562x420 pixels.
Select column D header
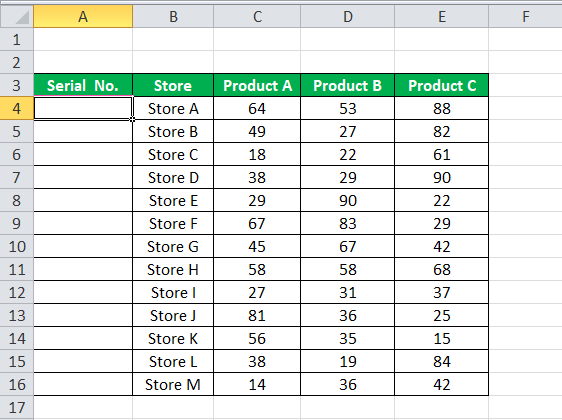(348, 16)
